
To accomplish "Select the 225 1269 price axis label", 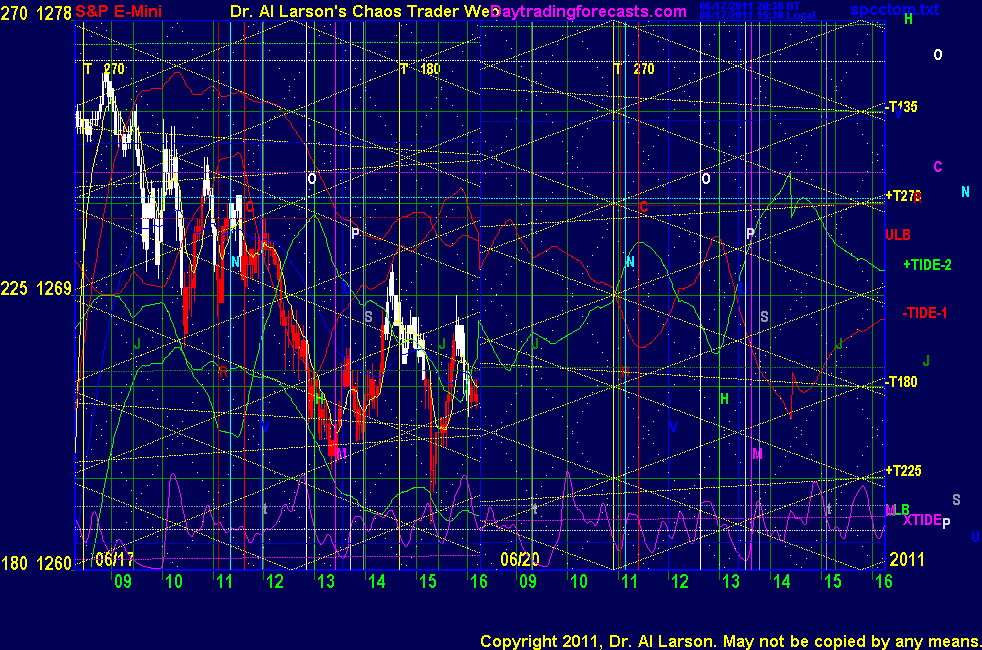I will pos(36,289).
